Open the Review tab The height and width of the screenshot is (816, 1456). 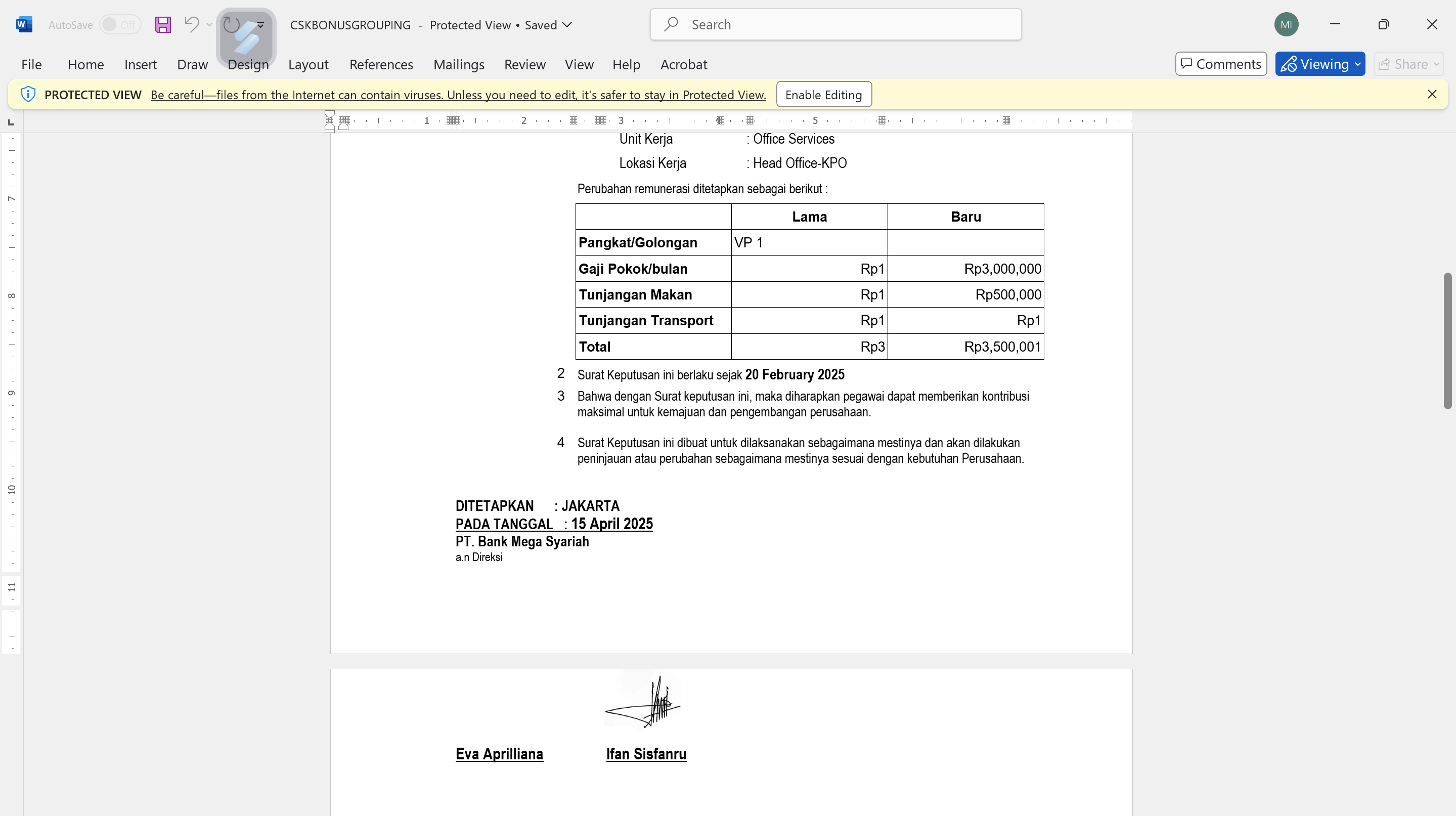(x=524, y=64)
